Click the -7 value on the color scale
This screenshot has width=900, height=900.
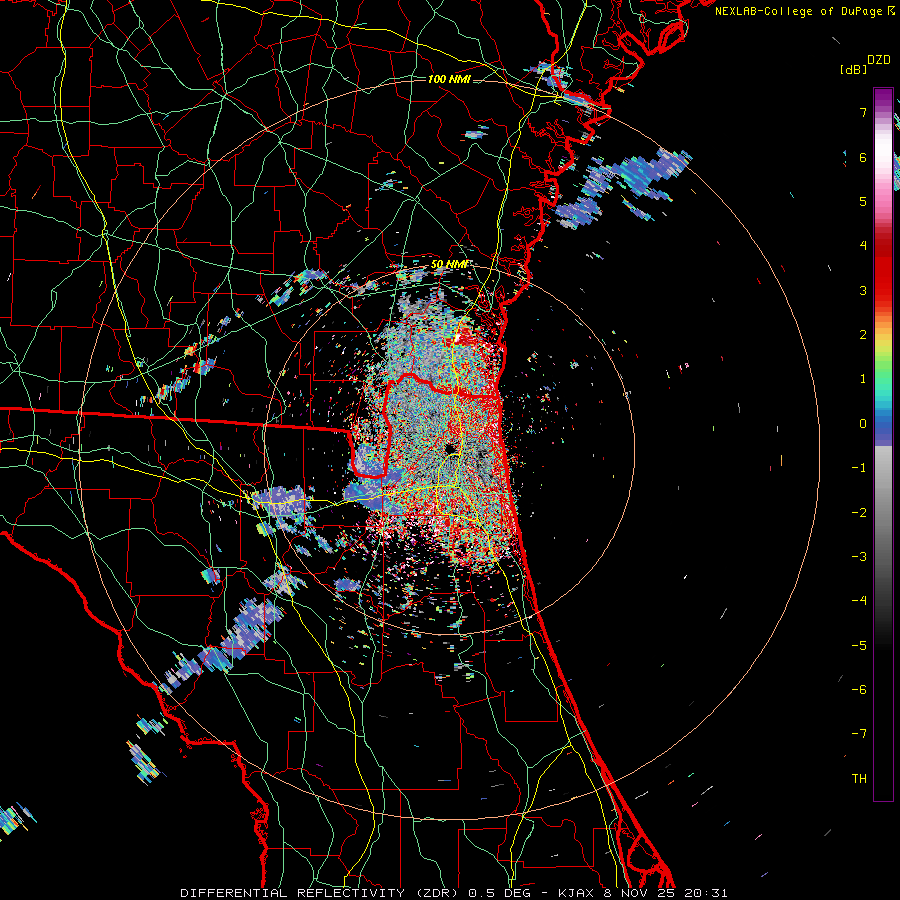859,734
